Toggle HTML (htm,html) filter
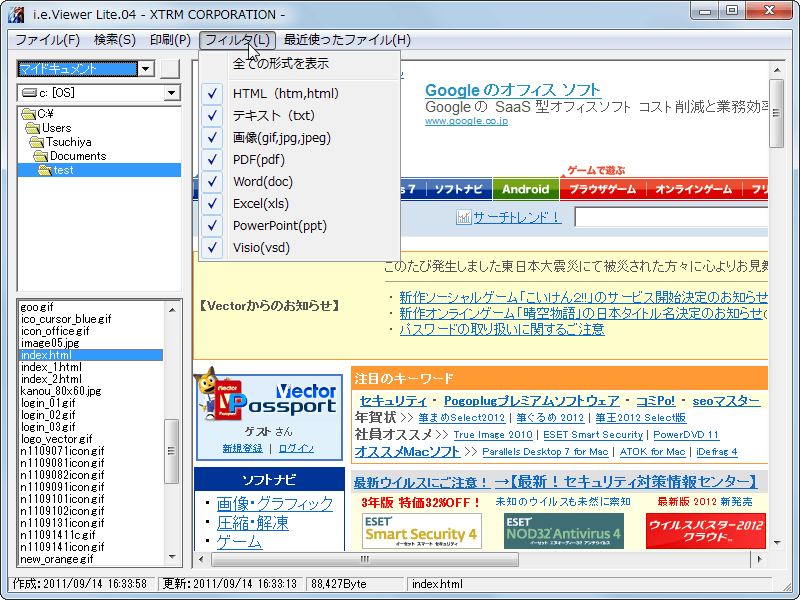 coord(299,93)
